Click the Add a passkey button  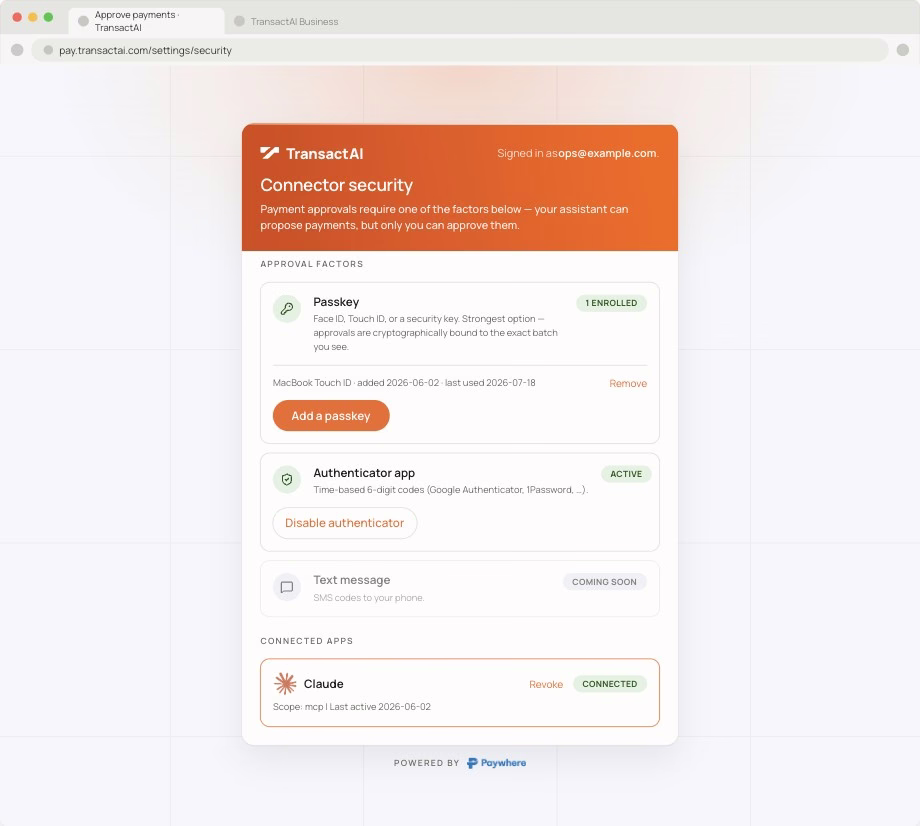[x=331, y=415]
